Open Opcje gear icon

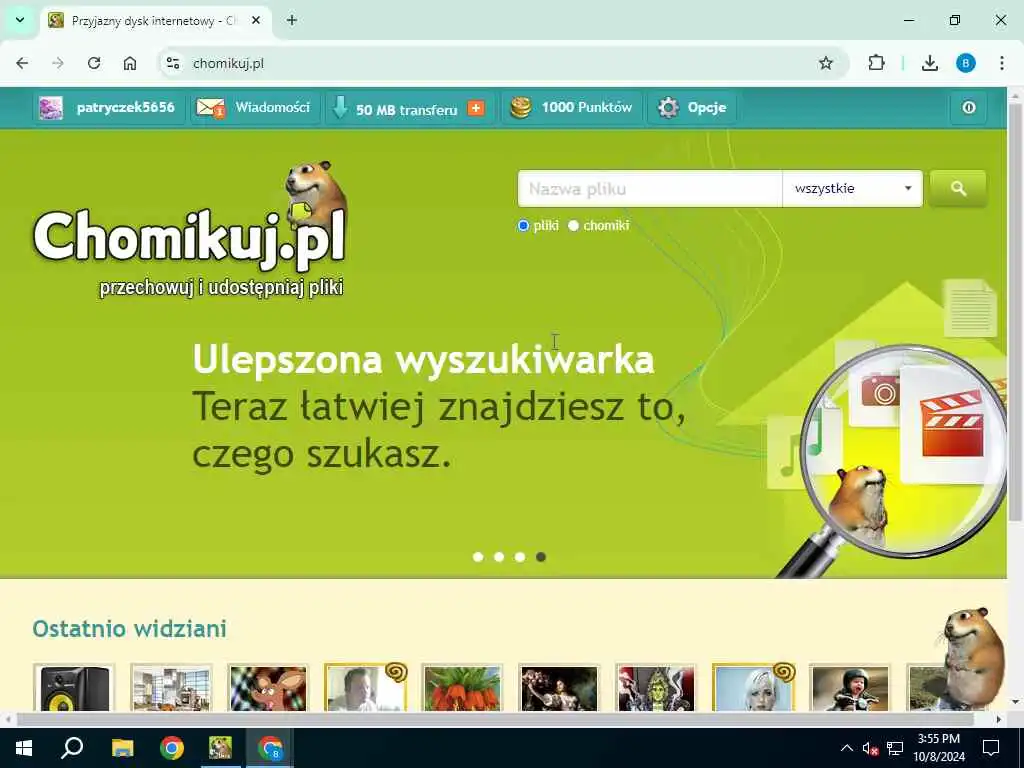668,108
